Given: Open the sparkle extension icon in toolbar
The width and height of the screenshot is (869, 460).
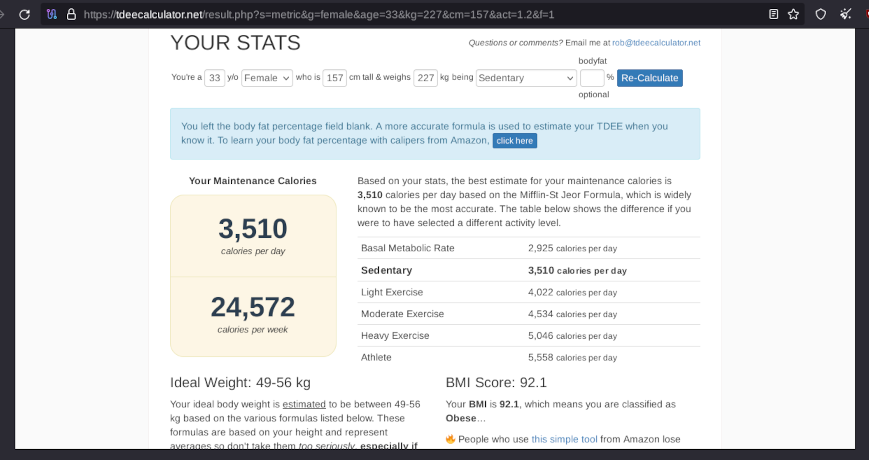Looking at the screenshot, I should 845,14.
